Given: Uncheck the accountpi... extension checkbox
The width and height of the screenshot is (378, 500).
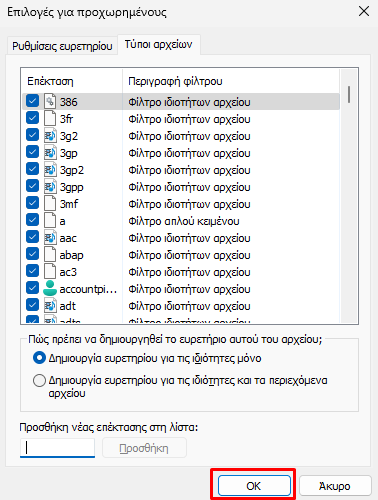Looking at the screenshot, I should tap(32, 288).
